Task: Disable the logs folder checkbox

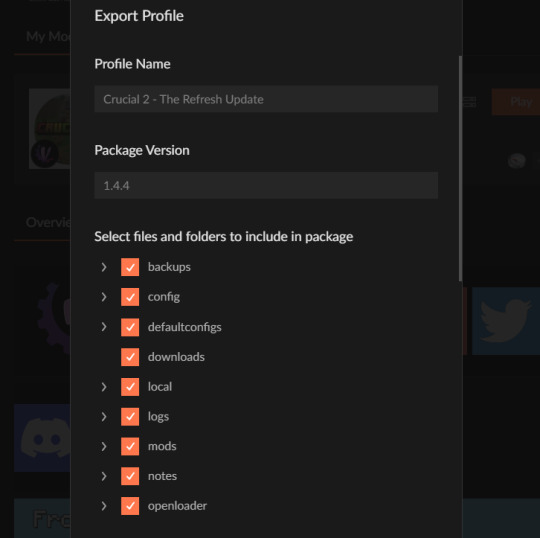Action: coord(130,416)
